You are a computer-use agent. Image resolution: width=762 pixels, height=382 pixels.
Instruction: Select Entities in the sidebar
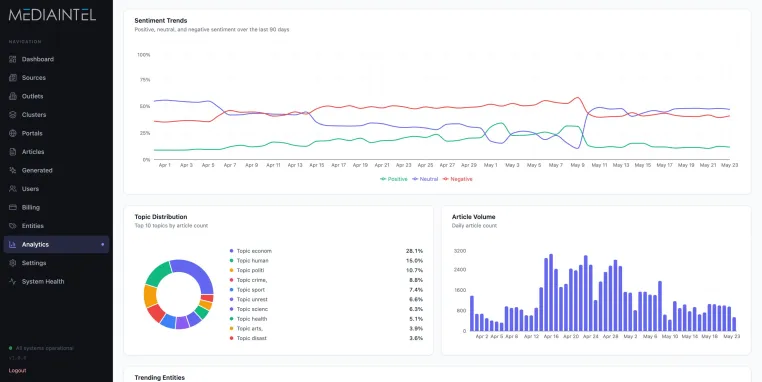tap(56, 226)
